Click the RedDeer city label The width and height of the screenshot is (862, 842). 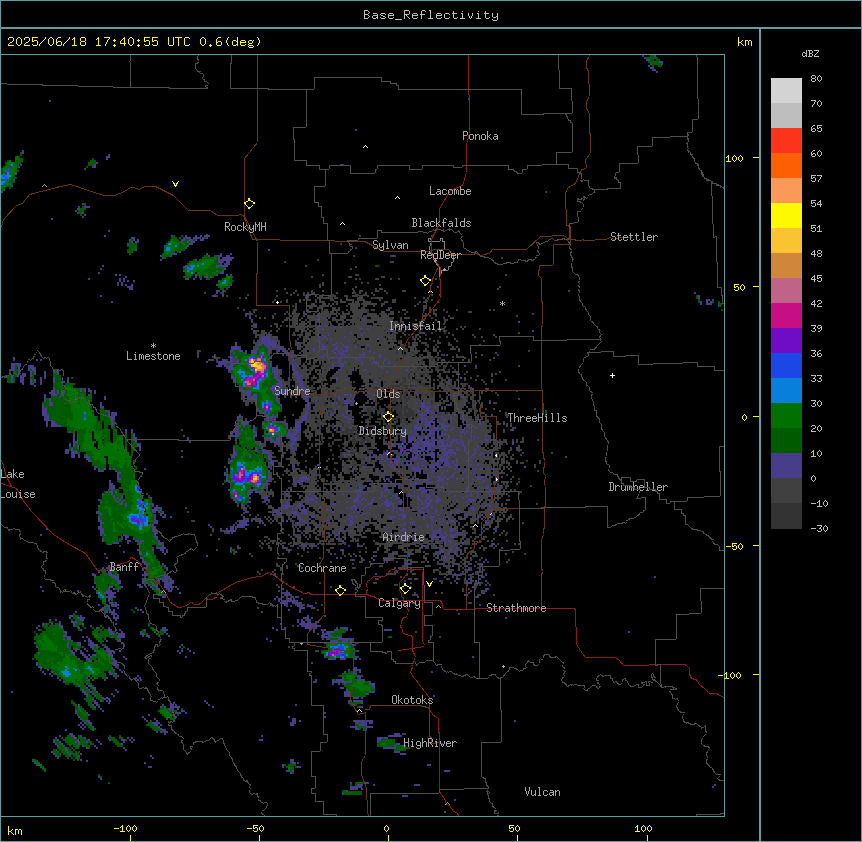[440, 255]
